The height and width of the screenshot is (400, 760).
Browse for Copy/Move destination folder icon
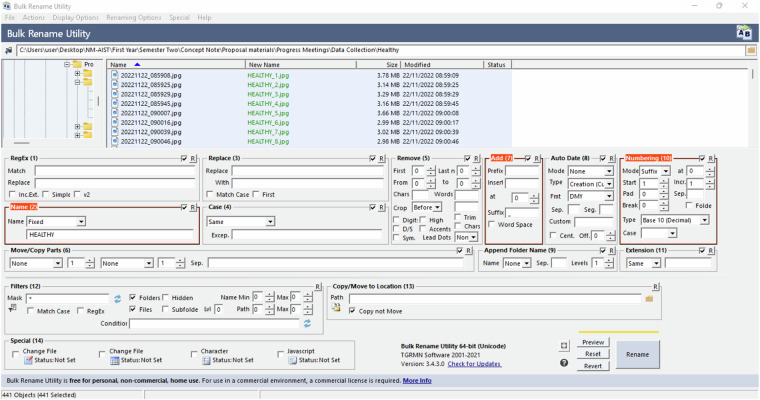click(x=649, y=299)
